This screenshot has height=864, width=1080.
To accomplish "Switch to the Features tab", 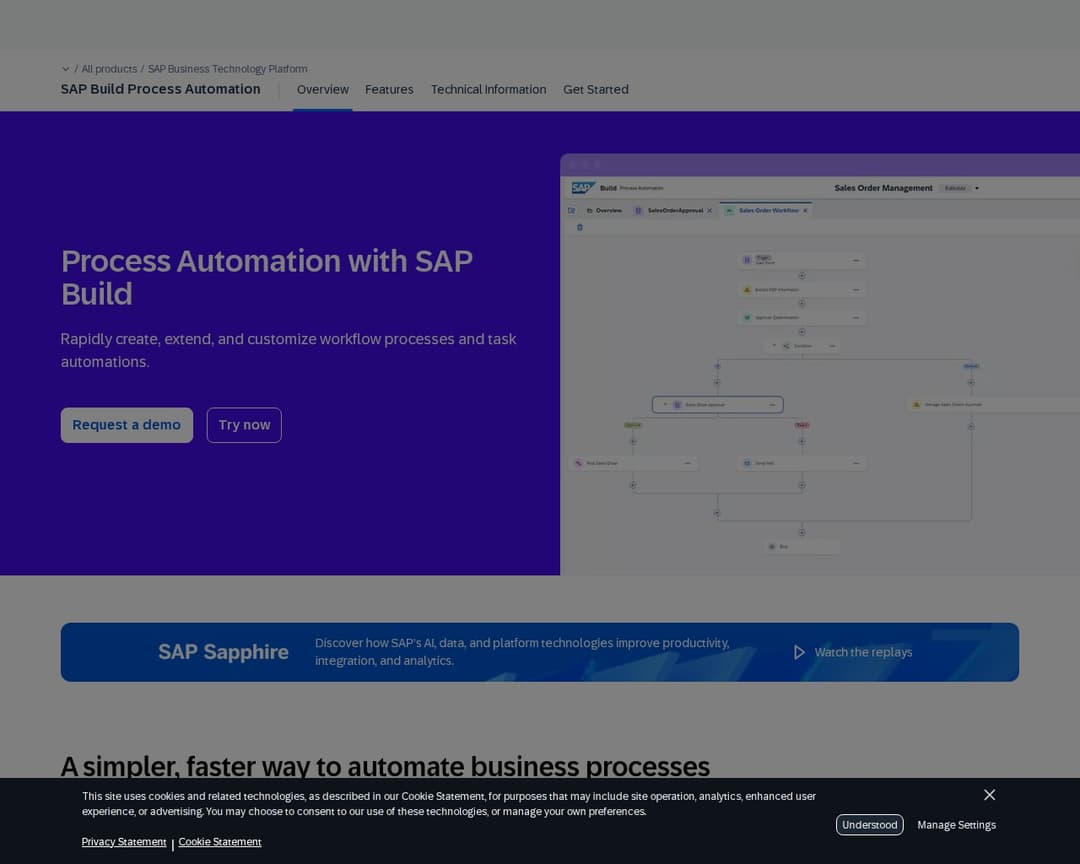I will click(389, 90).
